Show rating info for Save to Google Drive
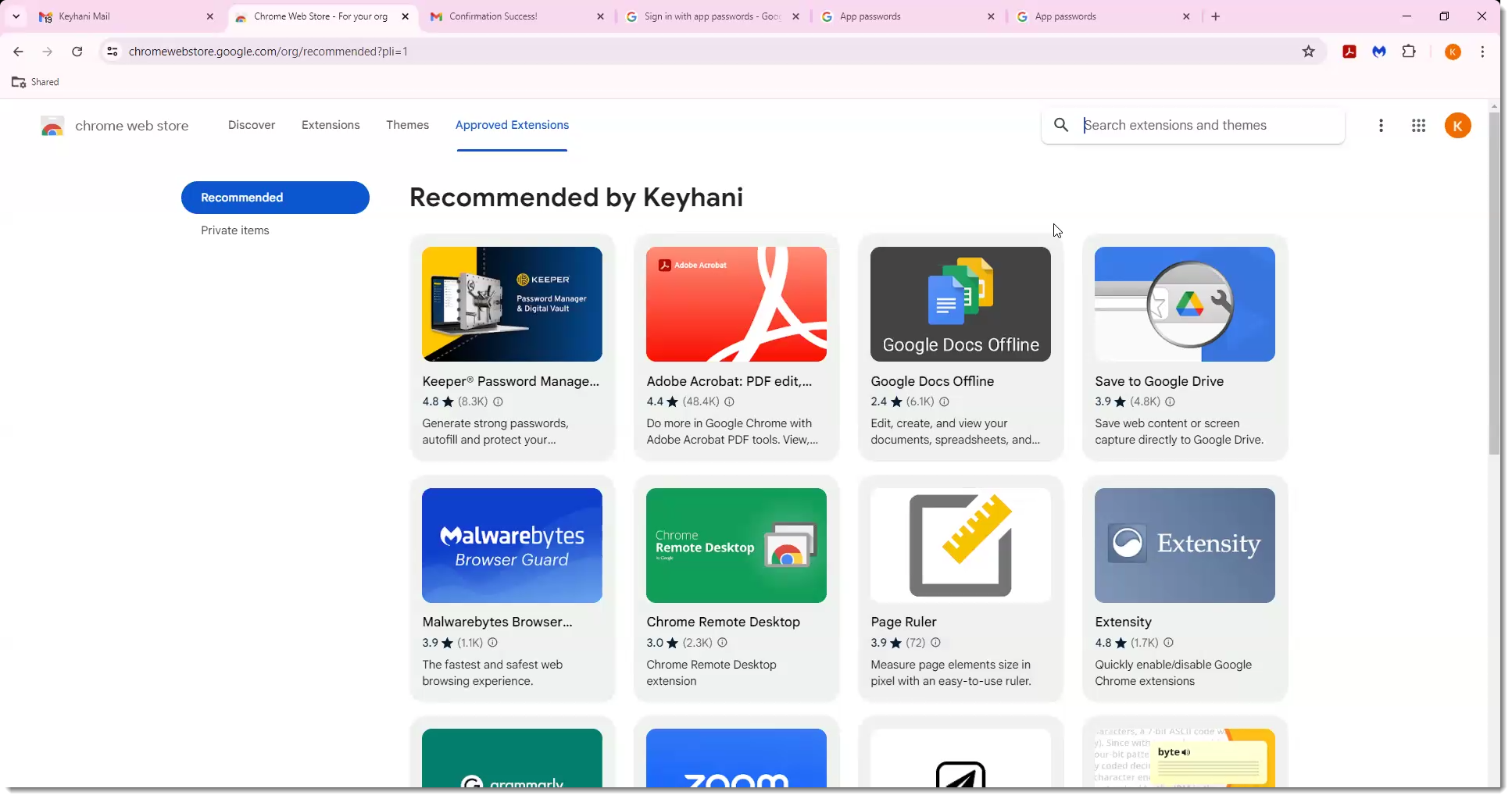Screen dimensions: 1512x799 1170,401
